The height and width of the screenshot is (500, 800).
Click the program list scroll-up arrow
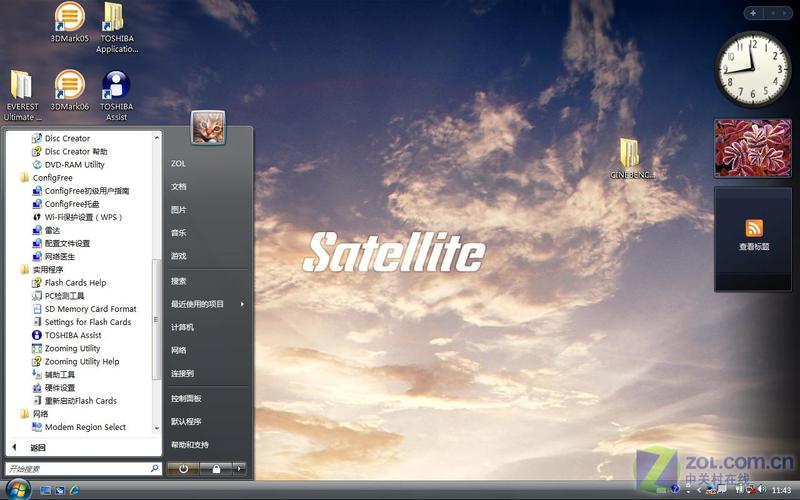[x=157, y=137]
